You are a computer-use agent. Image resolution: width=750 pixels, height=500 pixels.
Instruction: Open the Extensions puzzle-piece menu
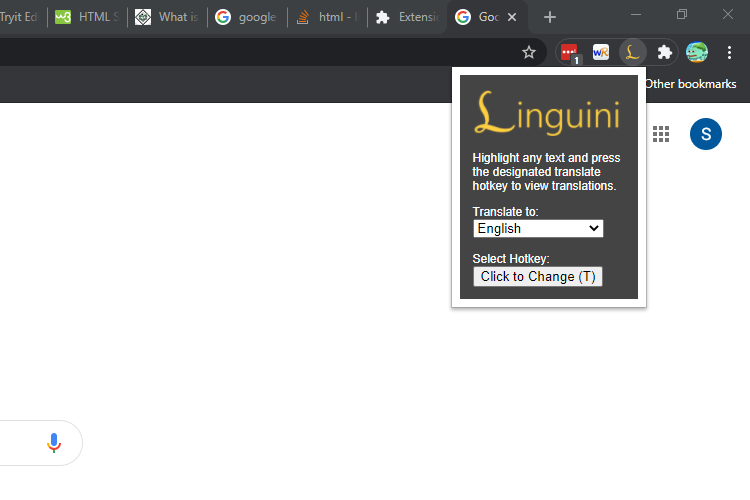click(x=664, y=52)
